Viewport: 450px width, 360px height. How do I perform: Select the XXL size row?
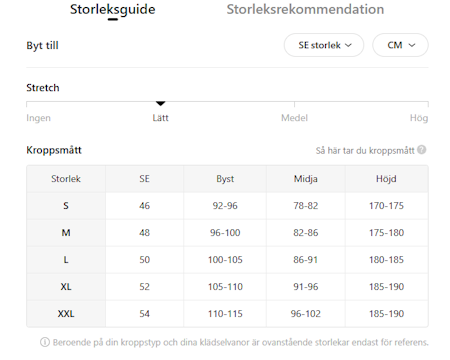227,314
